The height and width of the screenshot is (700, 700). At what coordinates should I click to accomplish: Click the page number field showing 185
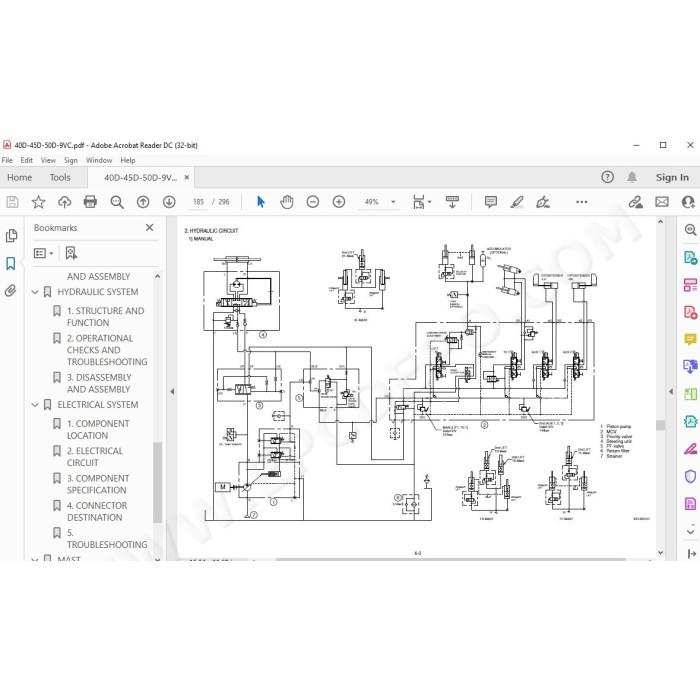point(198,202)
